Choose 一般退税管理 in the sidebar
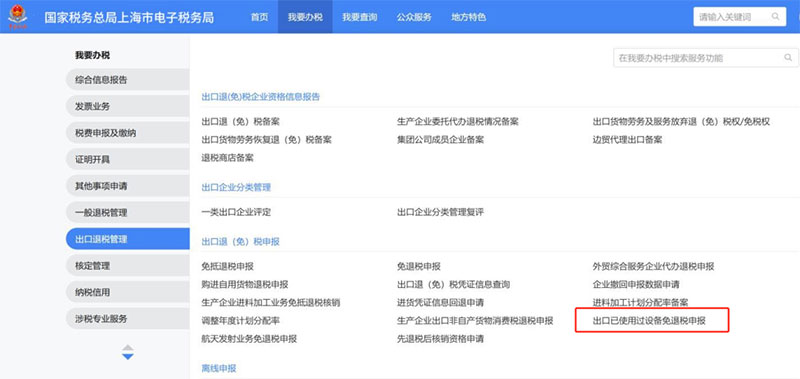The height and width of the screenshot is (379, 800). (128, 212)
